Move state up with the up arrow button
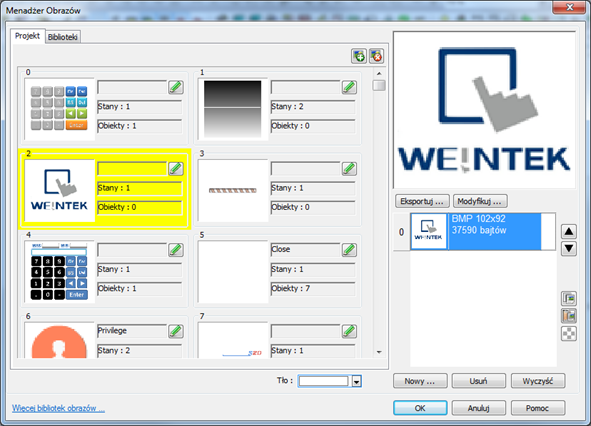591x426 pixels. [x=569, y=231]
